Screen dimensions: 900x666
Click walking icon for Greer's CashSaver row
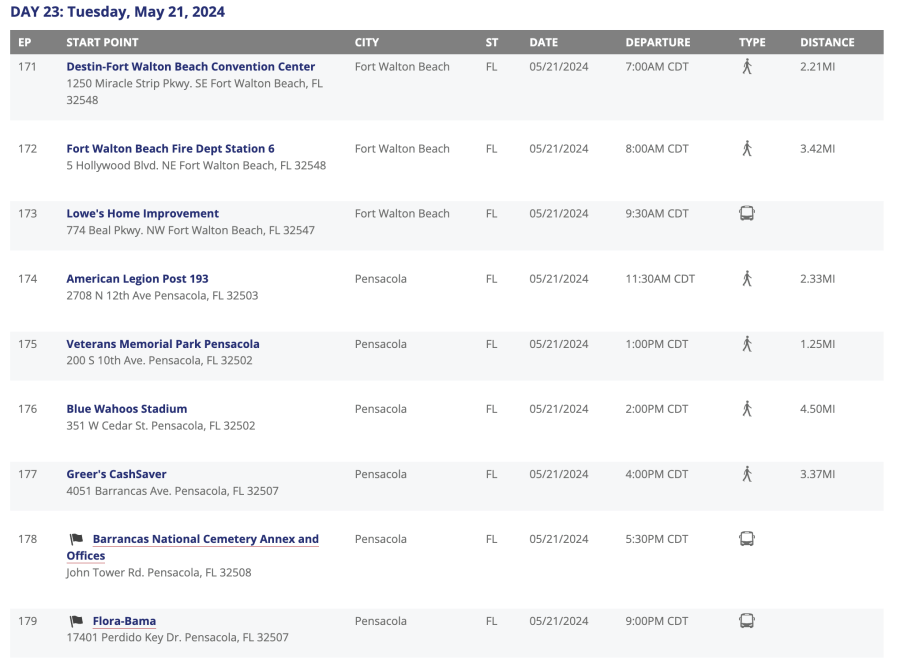coord(746,474)
